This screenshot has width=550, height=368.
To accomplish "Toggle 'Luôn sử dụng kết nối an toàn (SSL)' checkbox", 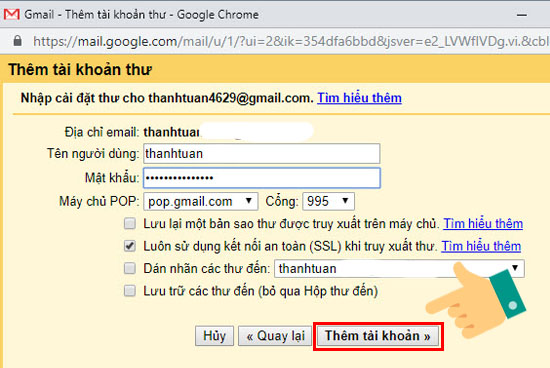I will (x=130, y=246).
